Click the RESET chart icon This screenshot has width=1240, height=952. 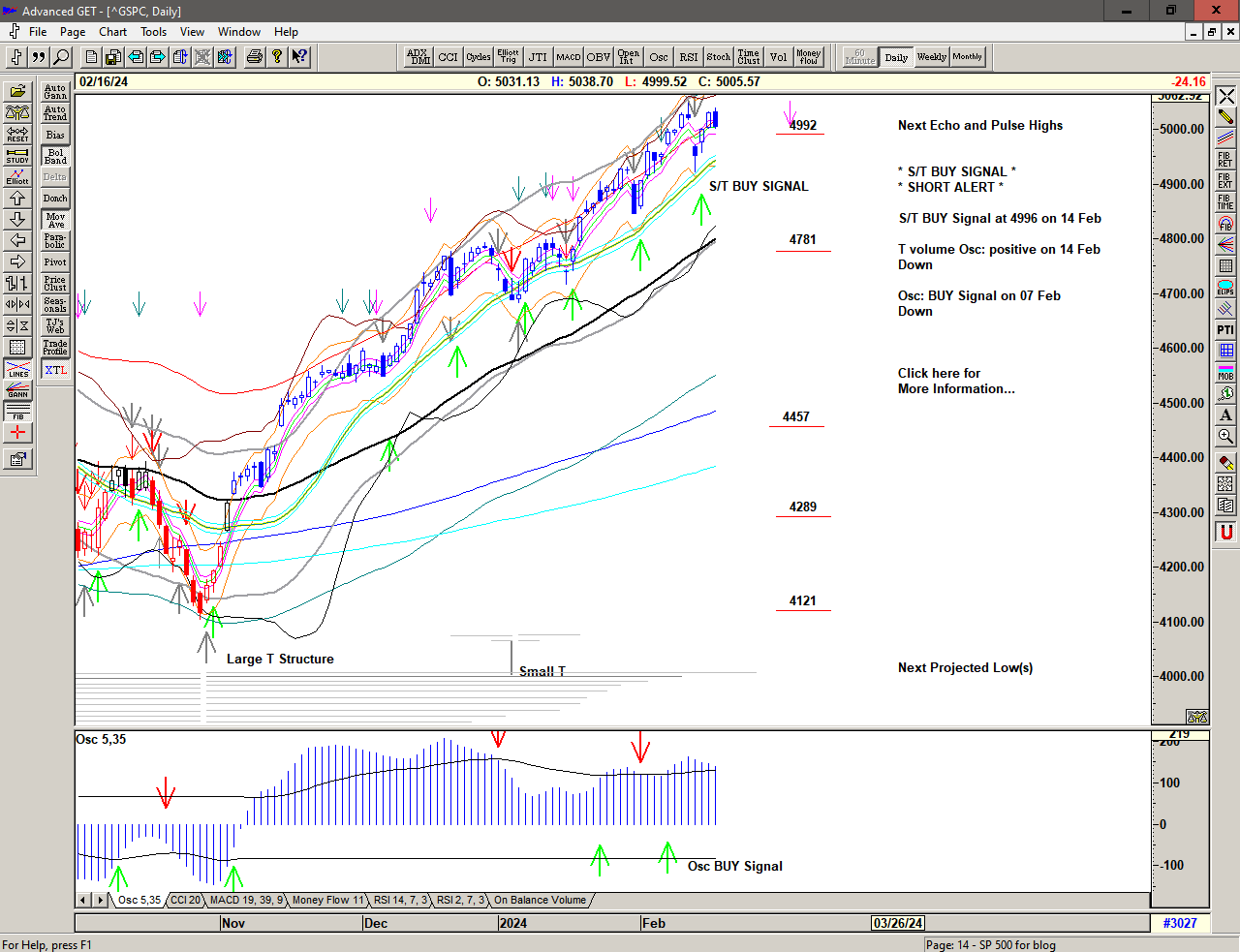(x=17, y=134)
